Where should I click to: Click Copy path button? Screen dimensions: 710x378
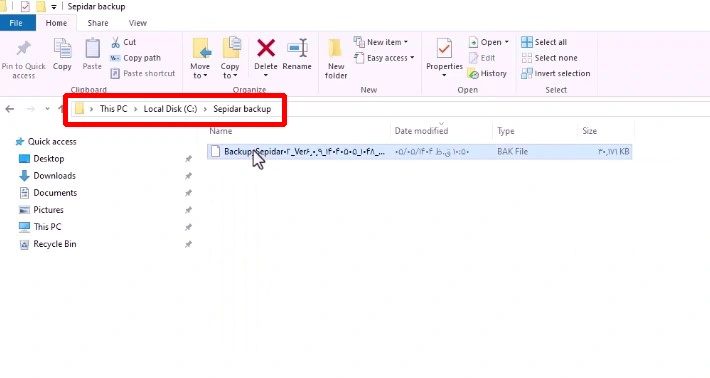(136, 58)
